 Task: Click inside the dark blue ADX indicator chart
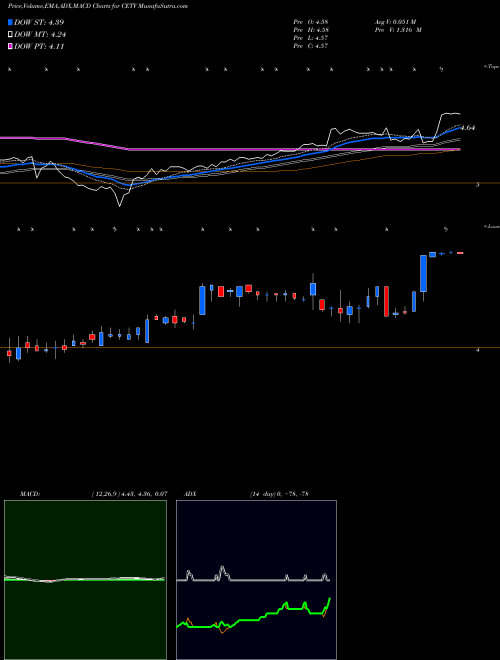coord(256,580)
